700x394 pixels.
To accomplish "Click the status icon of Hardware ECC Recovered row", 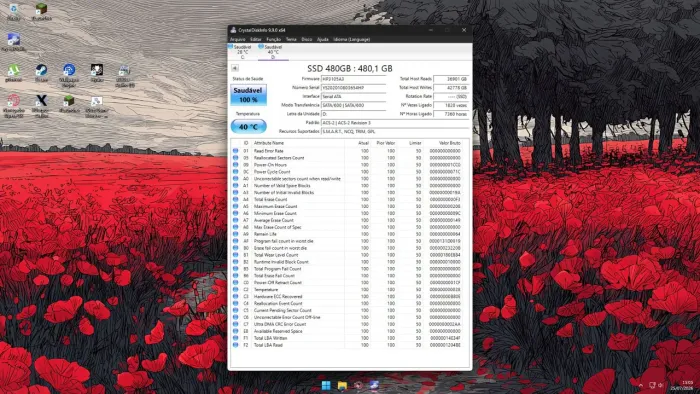I will (x=235, y=296).
